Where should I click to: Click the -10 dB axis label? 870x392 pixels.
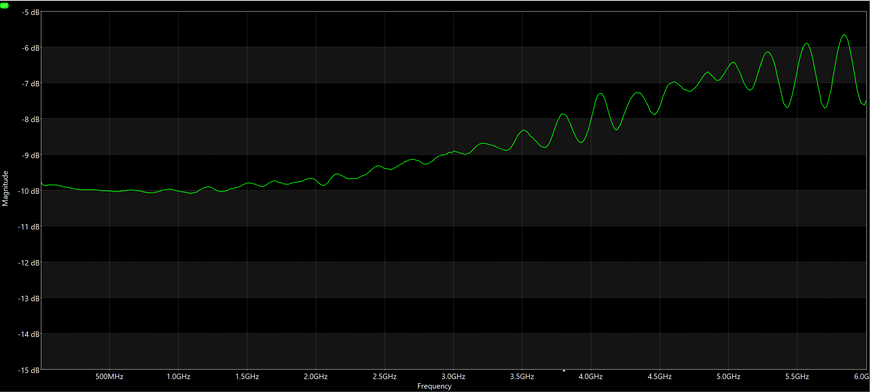click(29, 191)
